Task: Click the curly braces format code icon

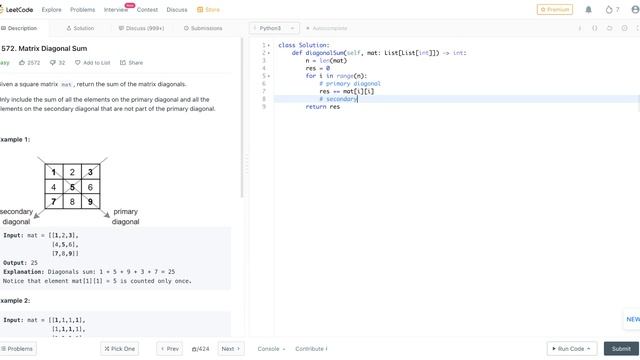Action: coord(595,28)
